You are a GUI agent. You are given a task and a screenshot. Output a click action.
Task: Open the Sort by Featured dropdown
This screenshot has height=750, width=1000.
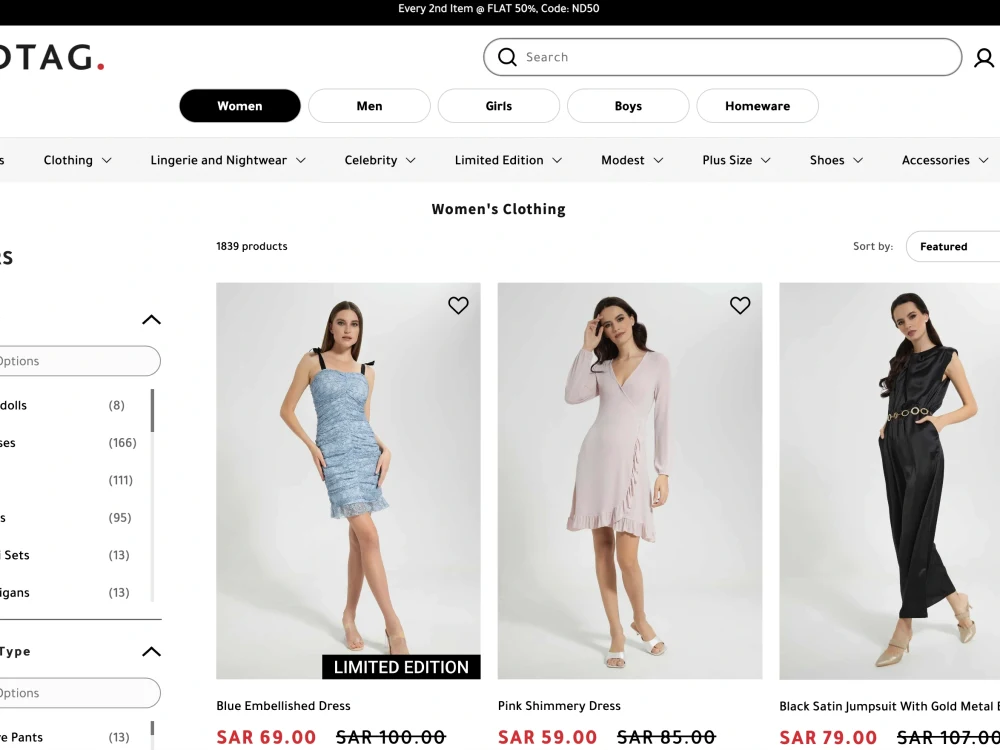click(x=953, y=246)
